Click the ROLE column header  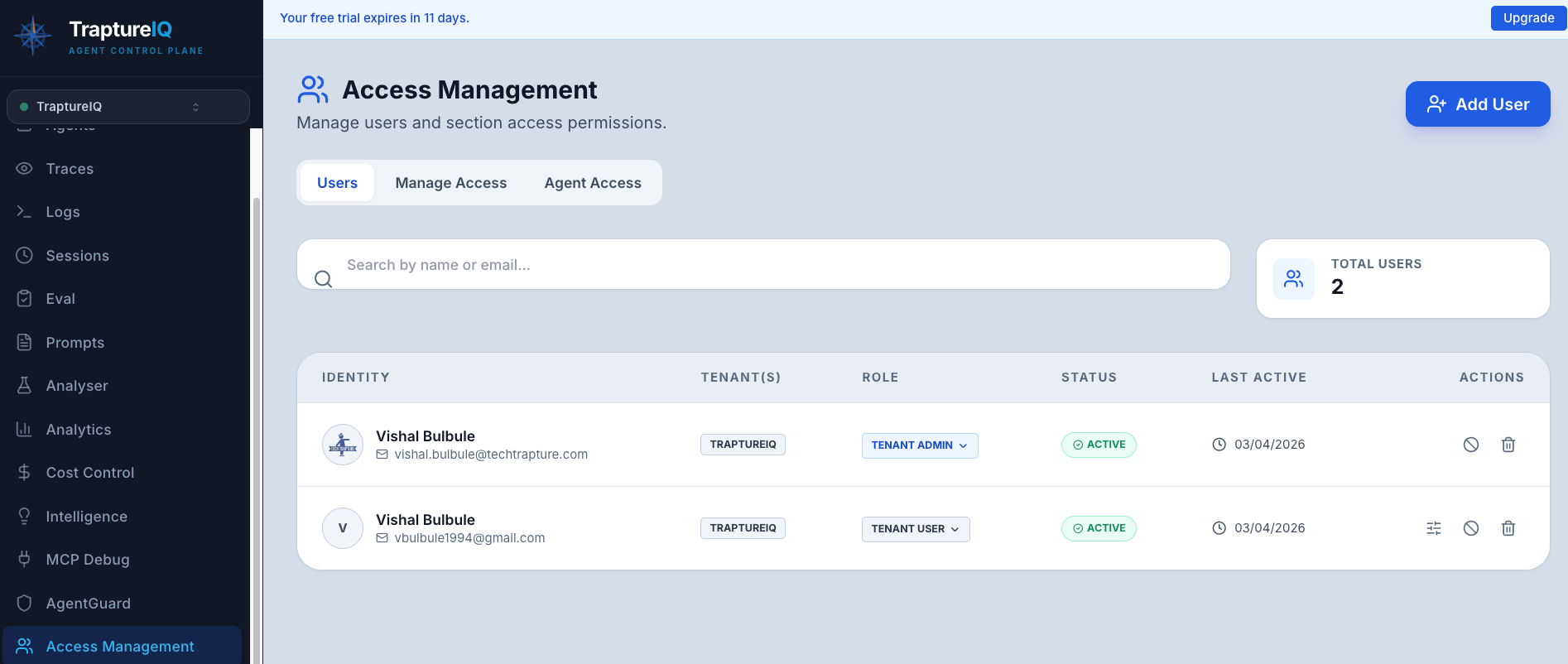(x=880, y=378)
